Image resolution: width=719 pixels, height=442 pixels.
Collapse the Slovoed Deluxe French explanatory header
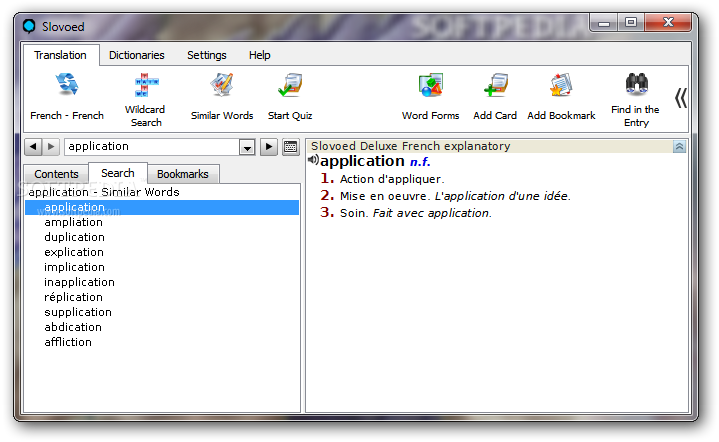[679, 146]
